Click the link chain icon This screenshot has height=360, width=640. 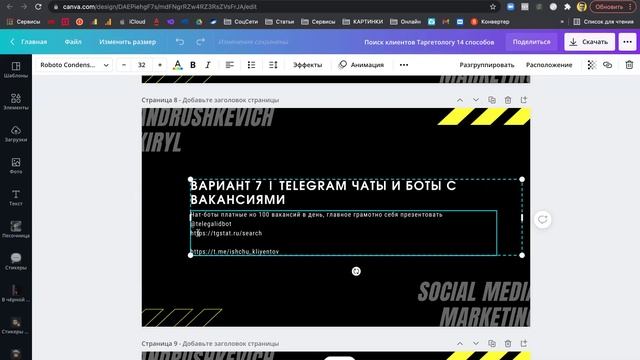(x=607, y=65)
